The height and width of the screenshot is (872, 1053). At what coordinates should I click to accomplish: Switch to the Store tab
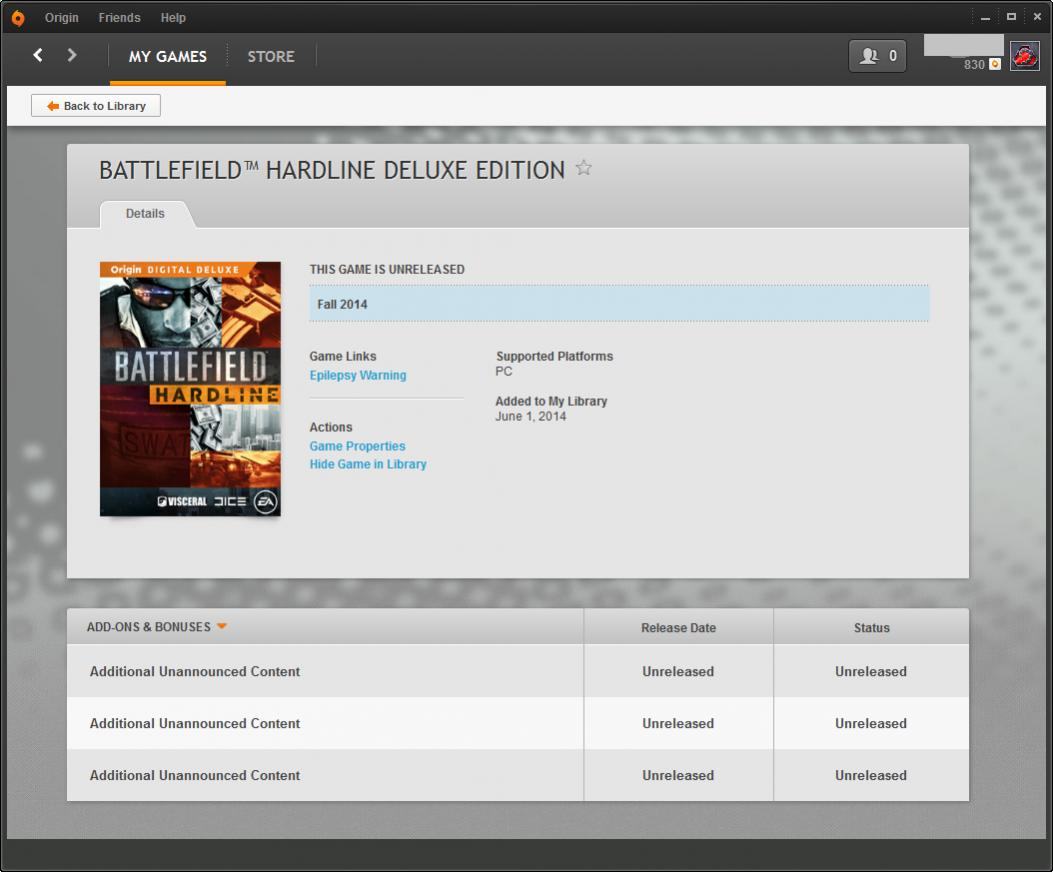point(271,56)
